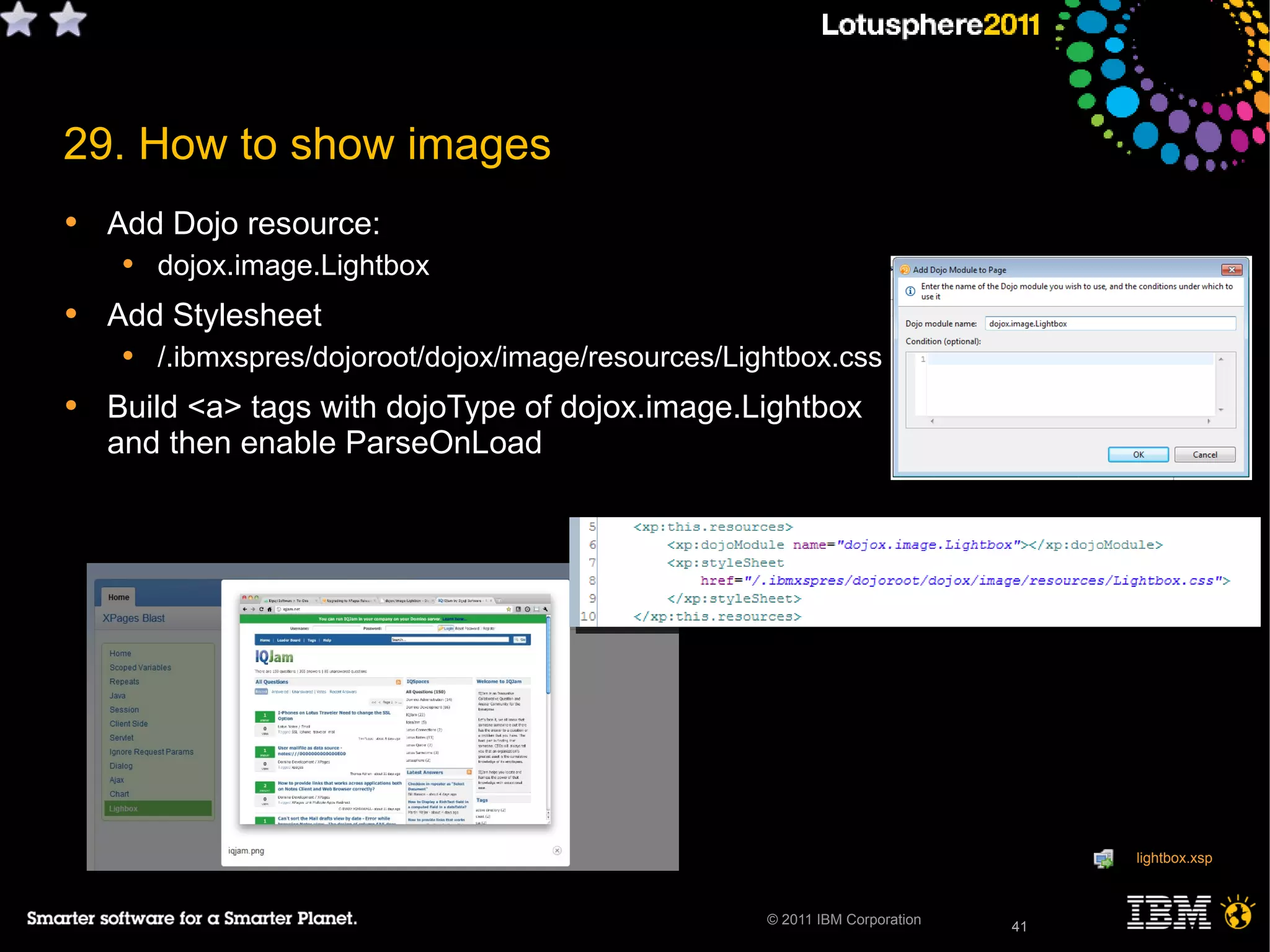This screenshot has width=1270, height=952.
Task: Click the Condition editor scroll down arrow
Action: coord(1220,410)
